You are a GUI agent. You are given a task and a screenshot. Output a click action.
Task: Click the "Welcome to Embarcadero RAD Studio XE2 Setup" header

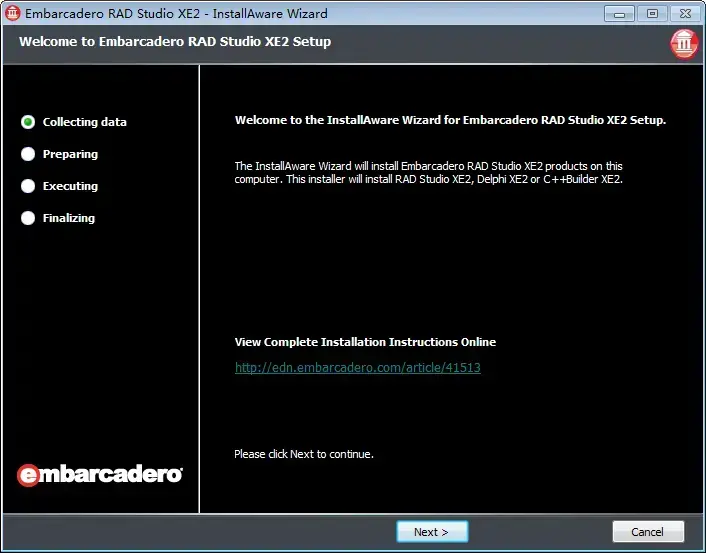click(175, 41)
